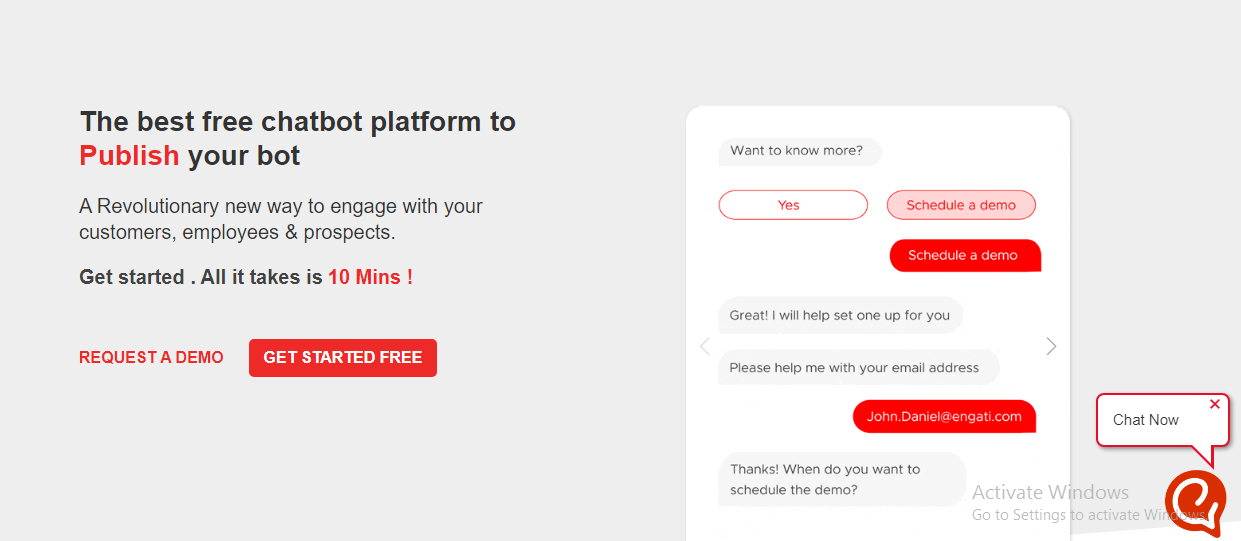This screenshot has height=541, width=1241.
Task: Choose the outlined Schedule a demo option
Action: 960,205
